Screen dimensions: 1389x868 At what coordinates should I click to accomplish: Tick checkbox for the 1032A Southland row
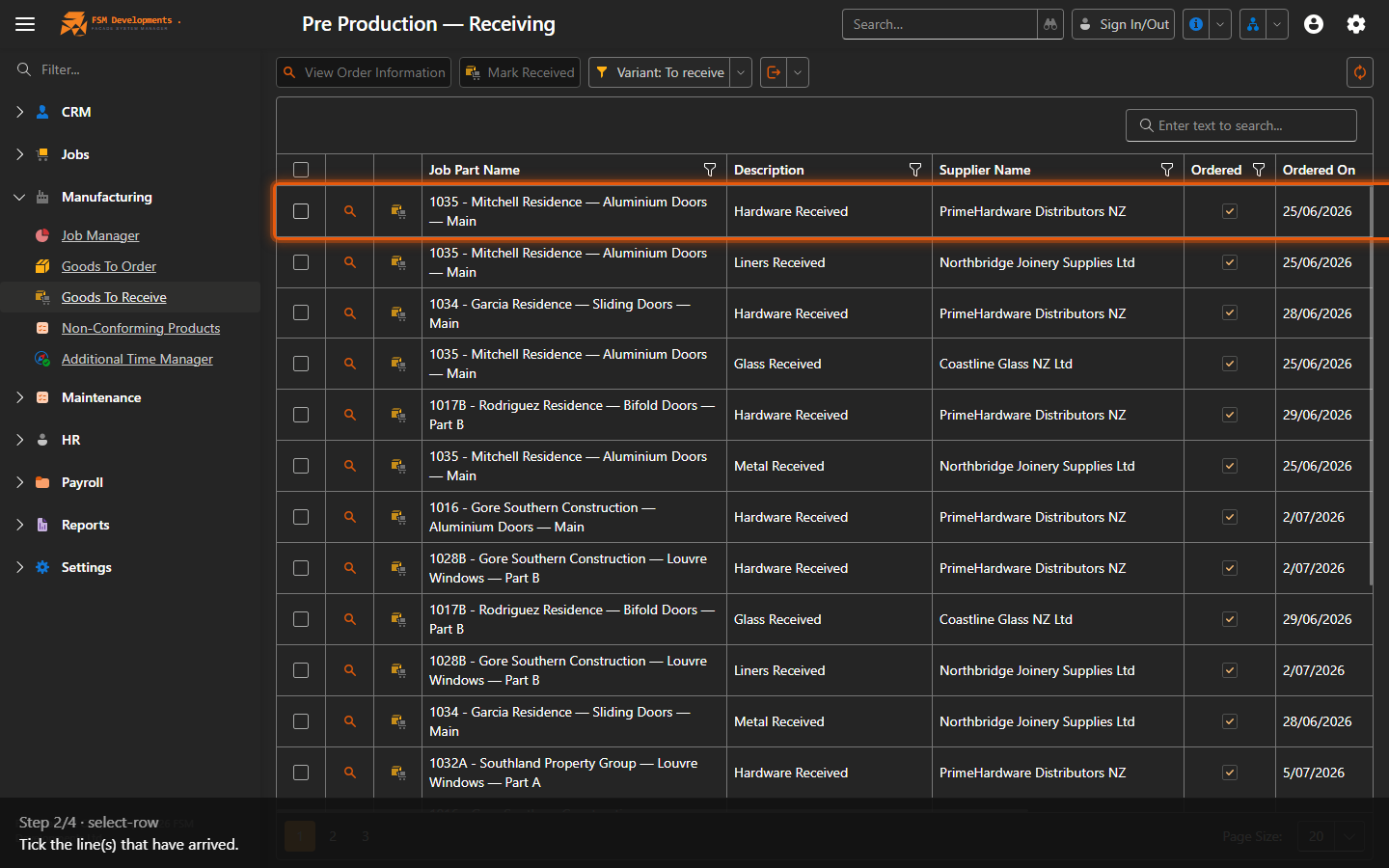[301, 773]
